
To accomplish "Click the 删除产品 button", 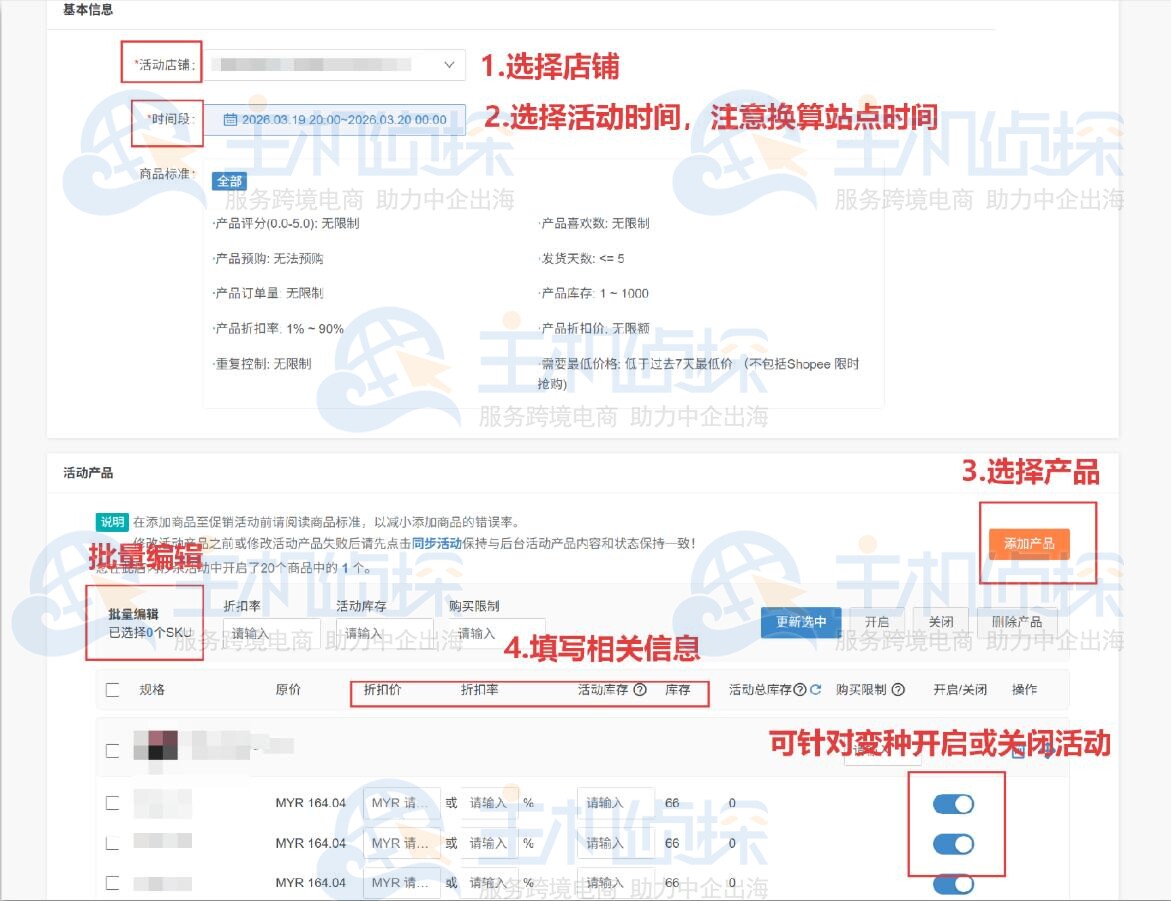I will (1017, 621).
